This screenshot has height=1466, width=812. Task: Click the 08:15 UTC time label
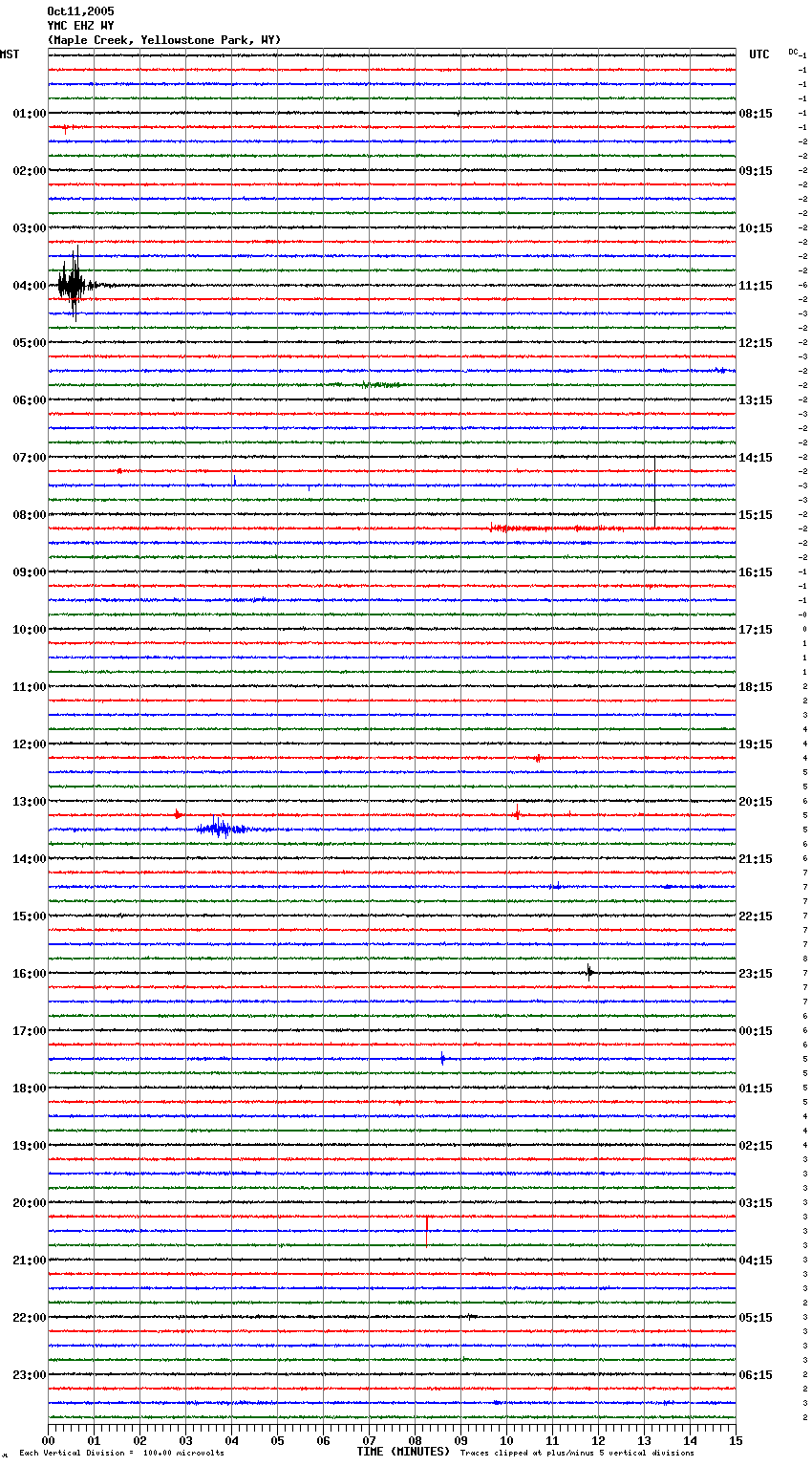pos(756,114)
